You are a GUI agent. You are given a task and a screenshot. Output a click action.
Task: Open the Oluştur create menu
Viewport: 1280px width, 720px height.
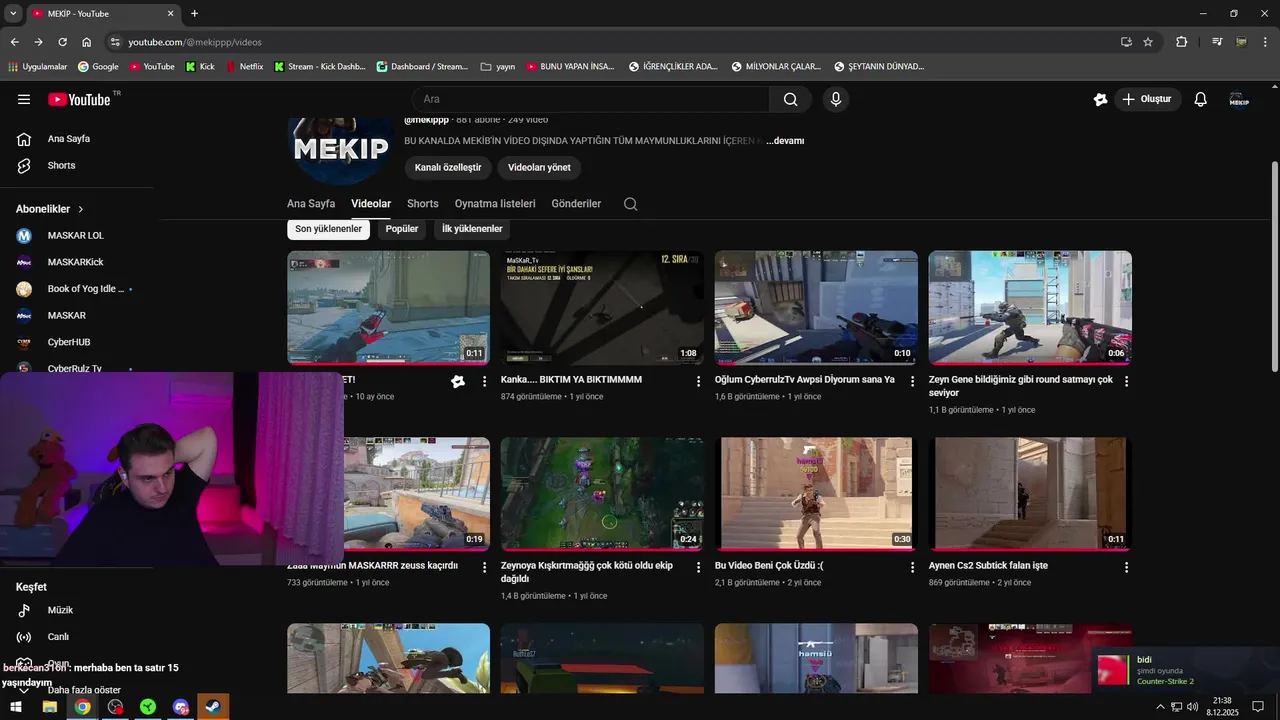point(1147,99)
